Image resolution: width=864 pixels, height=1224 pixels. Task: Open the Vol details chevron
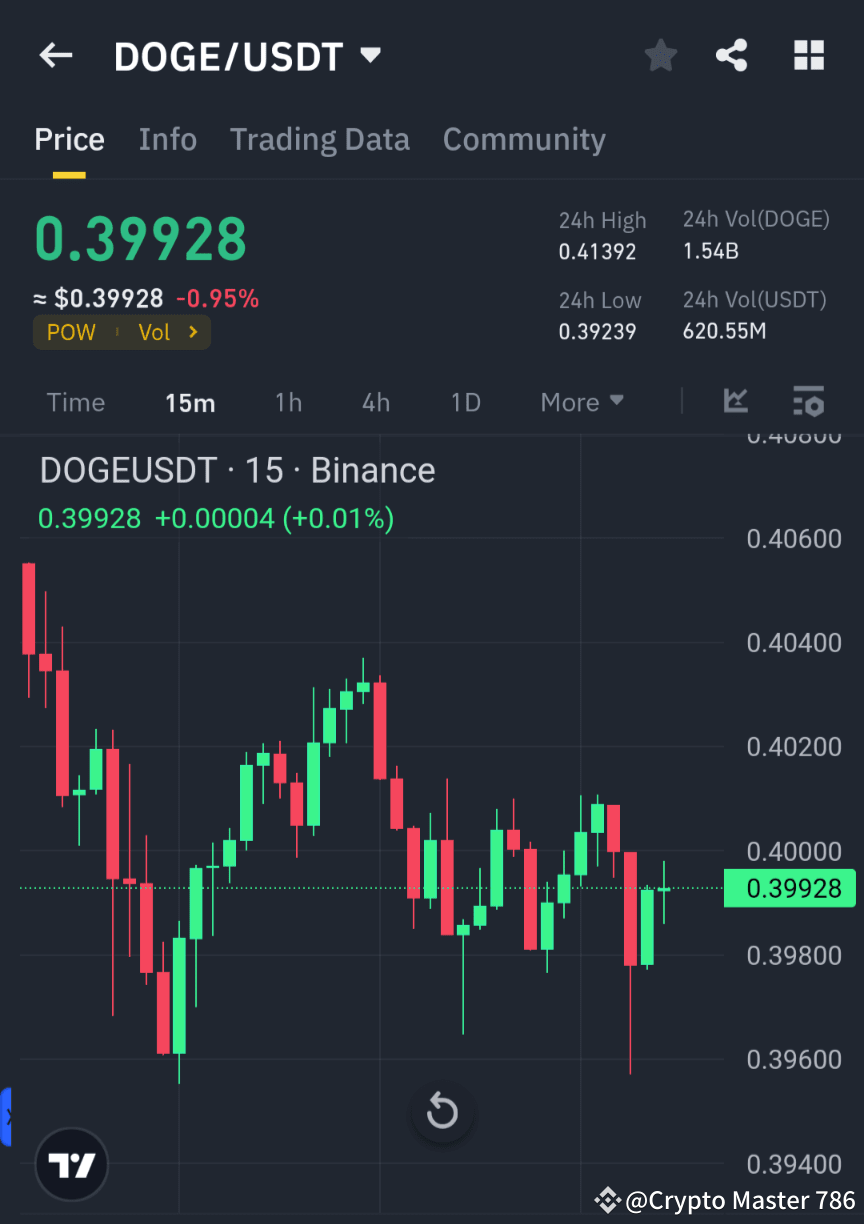(x=193, y=332)
